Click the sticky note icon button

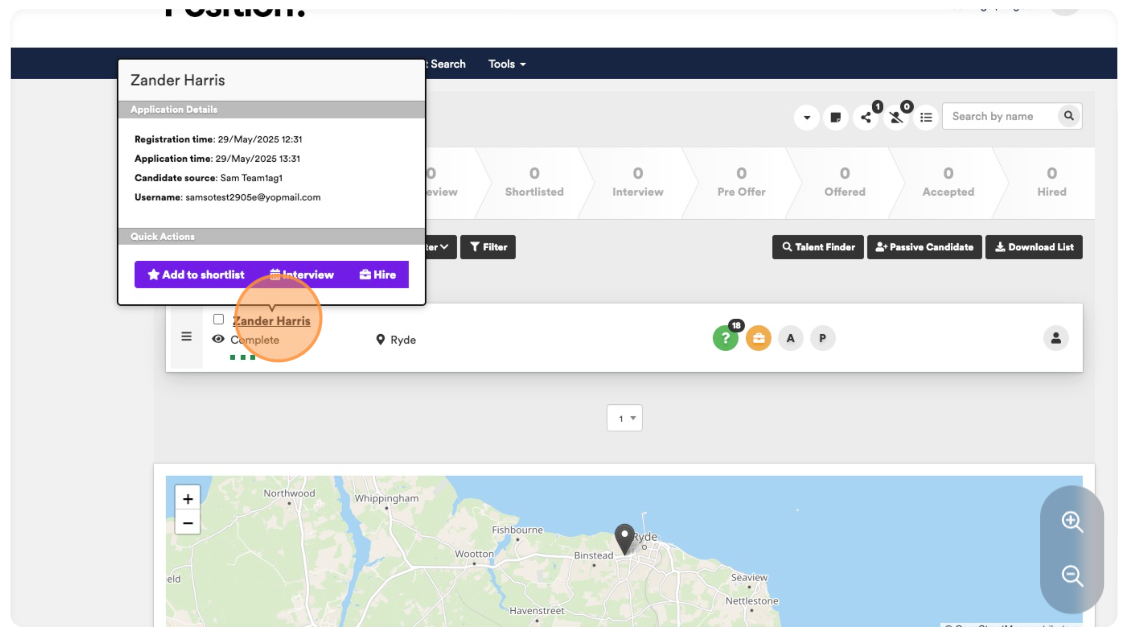836,117
